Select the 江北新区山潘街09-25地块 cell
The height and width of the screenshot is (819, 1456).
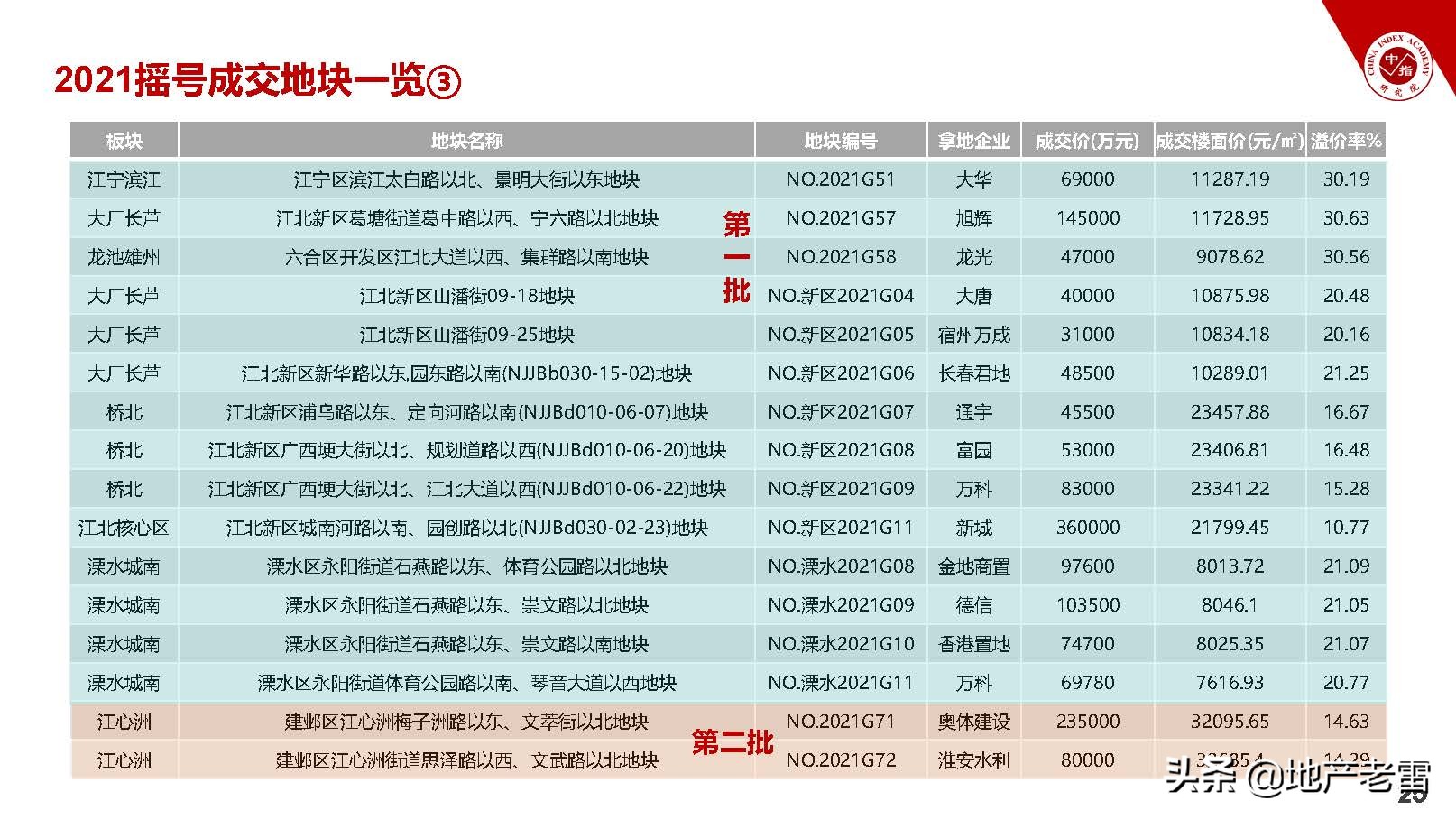466,335
